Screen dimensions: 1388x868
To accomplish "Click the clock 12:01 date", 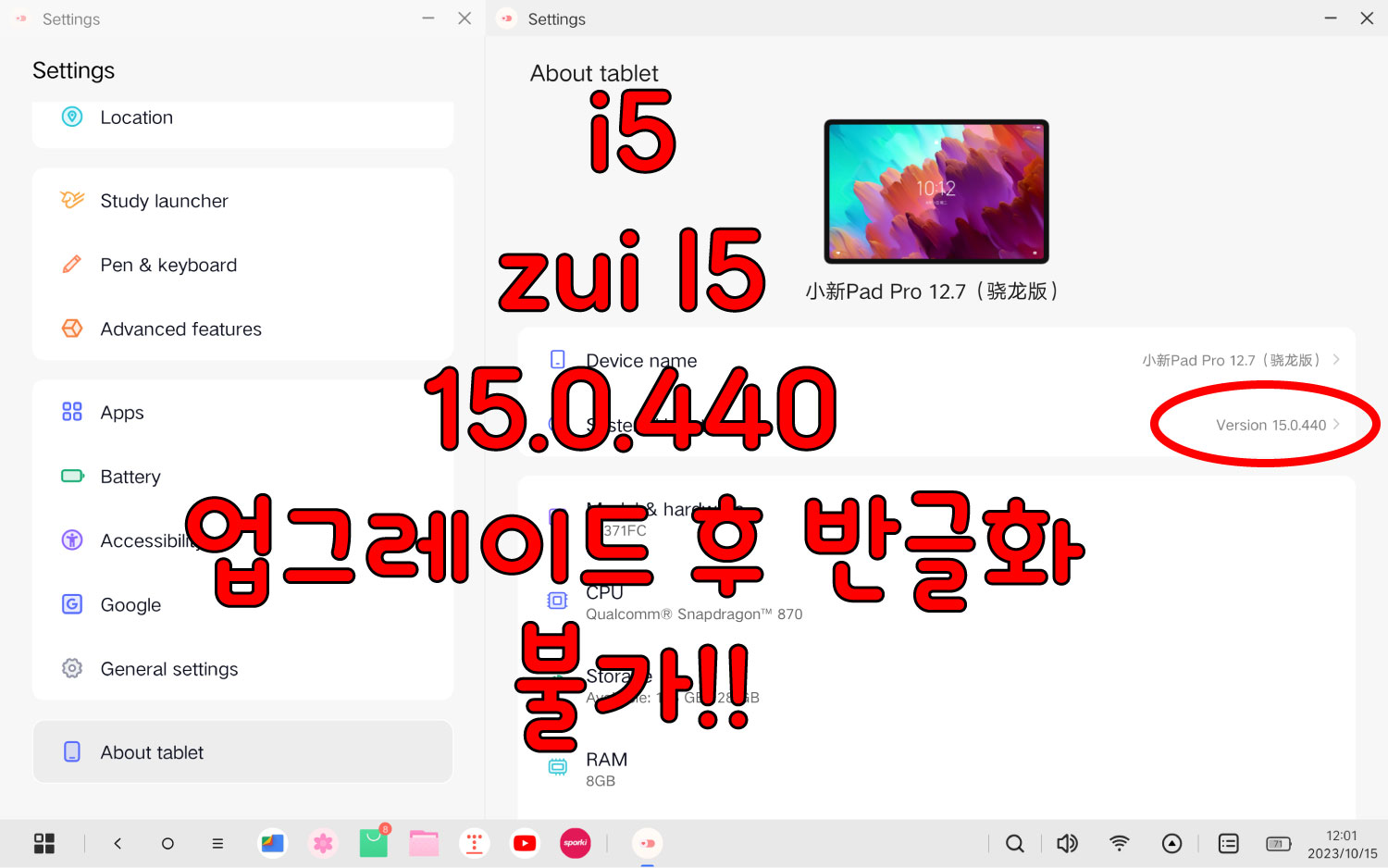I will (x=1342, y=844).
